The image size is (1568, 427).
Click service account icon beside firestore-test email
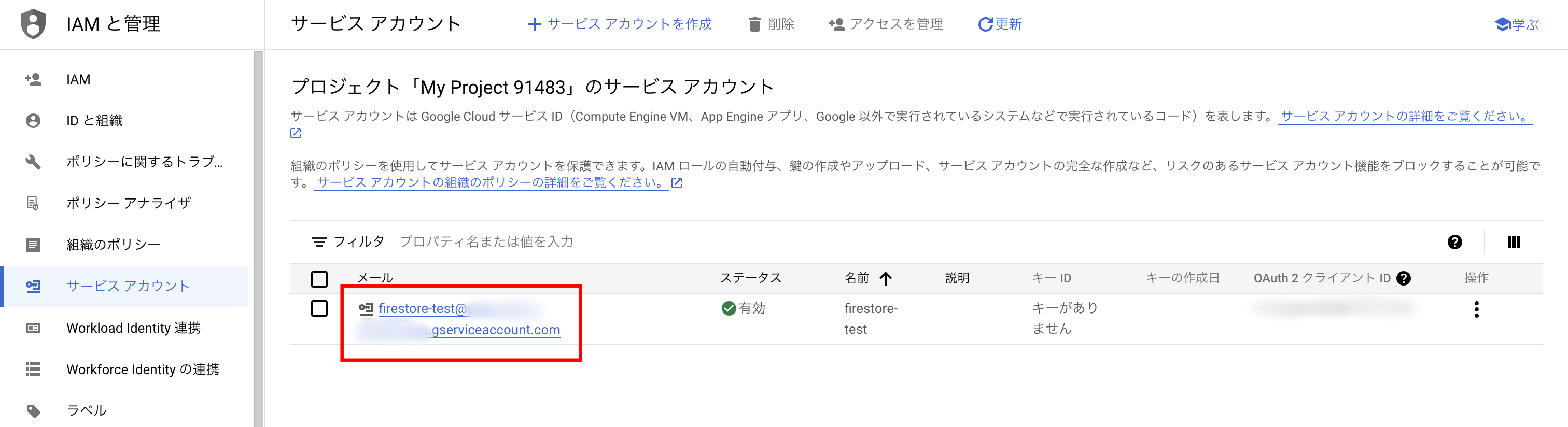[x=366, y=309]
